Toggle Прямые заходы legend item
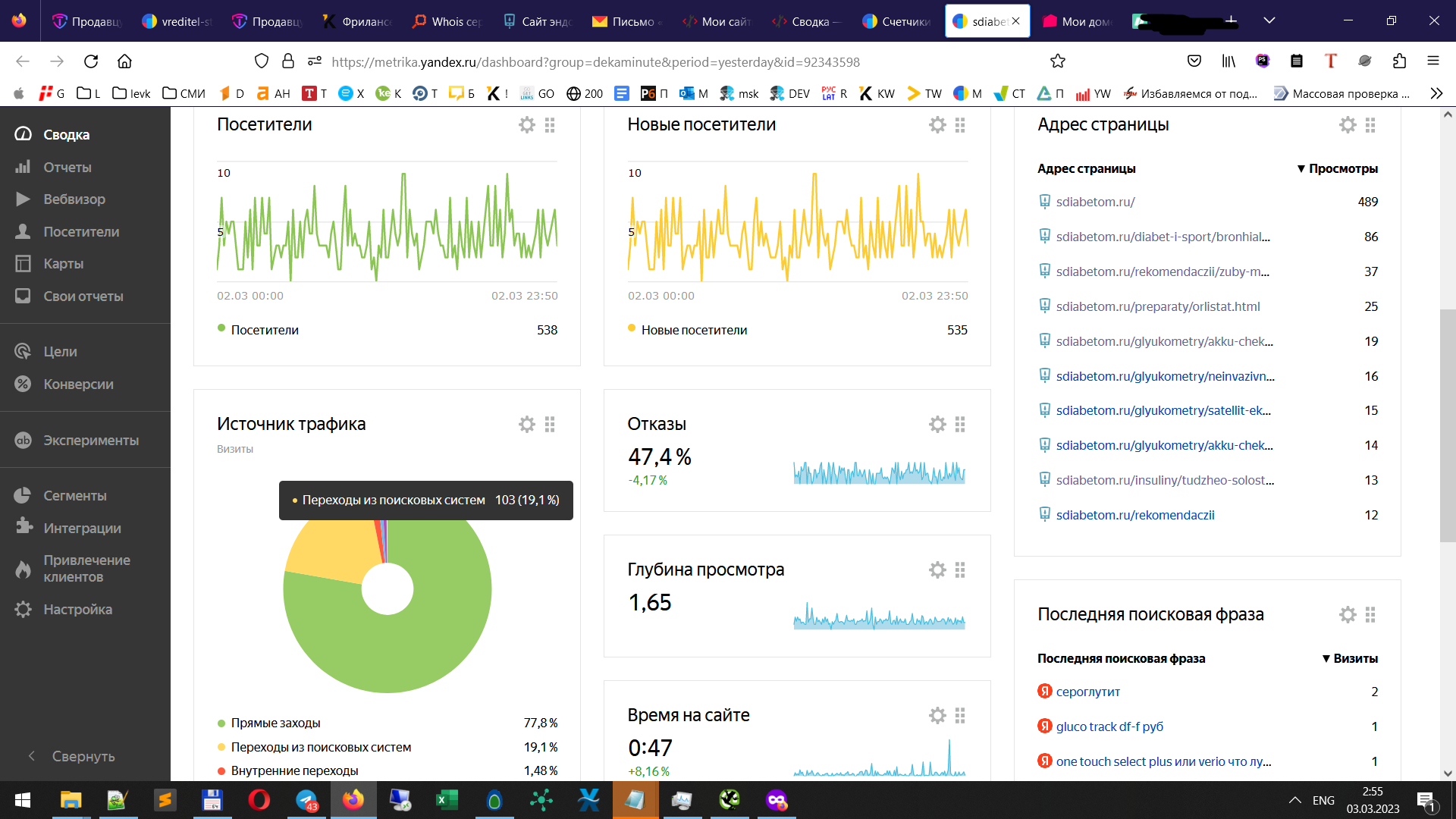The image size is (1456, 819). (275, 723)
